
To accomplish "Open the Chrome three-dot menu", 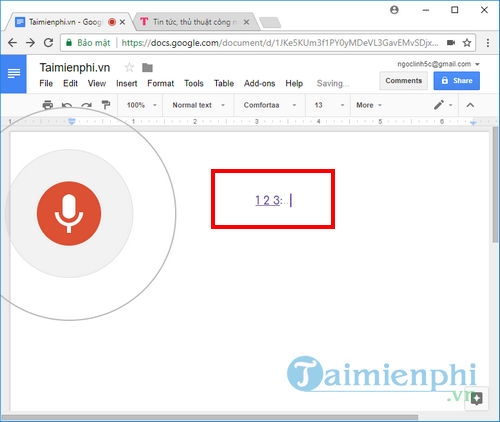I will [488, 43].
